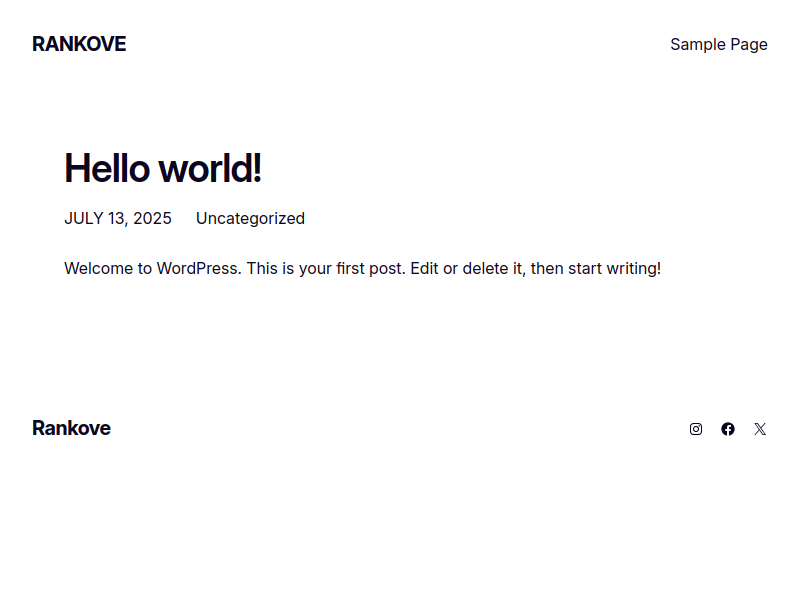Image resolution: width=800 pixels, height=600 pixels.
Task: Go to the Sample Page navigation link
Action: [718, 44]
